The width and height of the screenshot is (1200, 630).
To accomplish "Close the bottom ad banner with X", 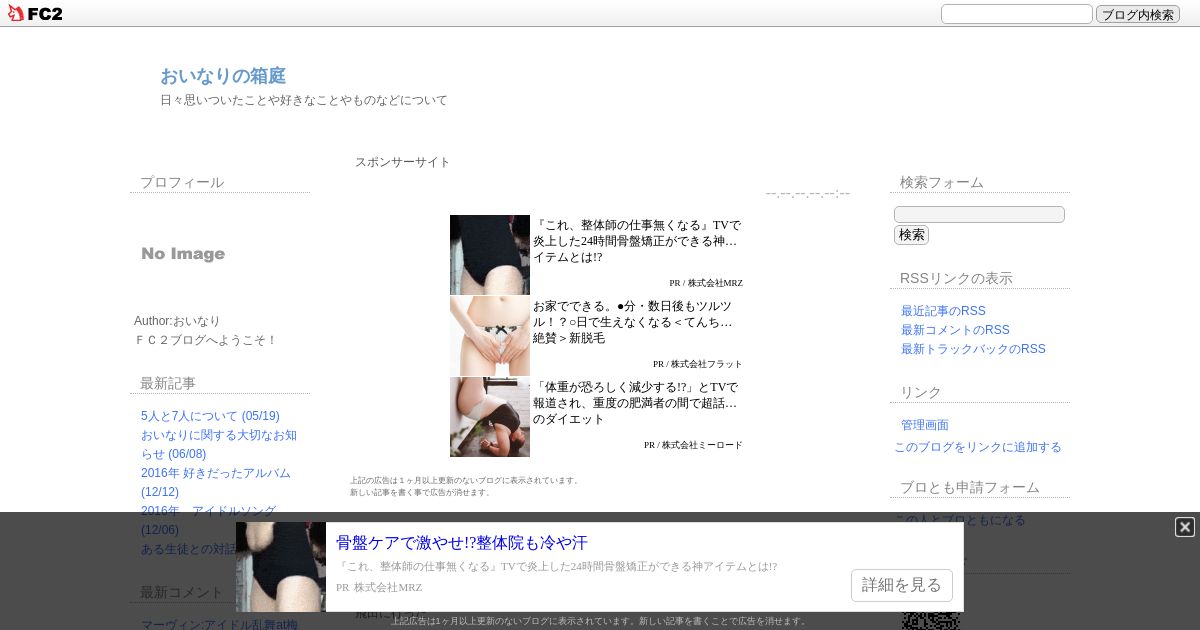I will click(x=1185, y=527).
